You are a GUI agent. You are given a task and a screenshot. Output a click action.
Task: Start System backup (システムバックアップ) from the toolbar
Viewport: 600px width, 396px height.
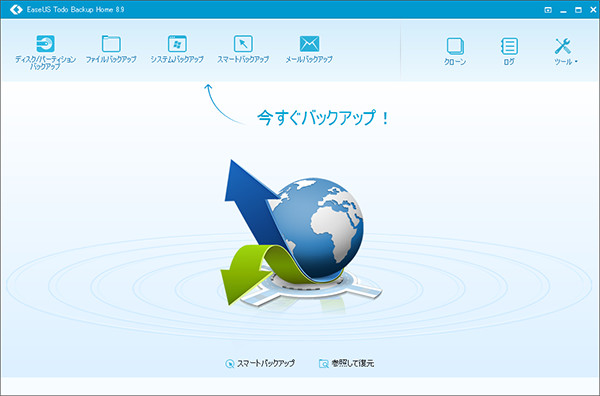coord(177,44)
